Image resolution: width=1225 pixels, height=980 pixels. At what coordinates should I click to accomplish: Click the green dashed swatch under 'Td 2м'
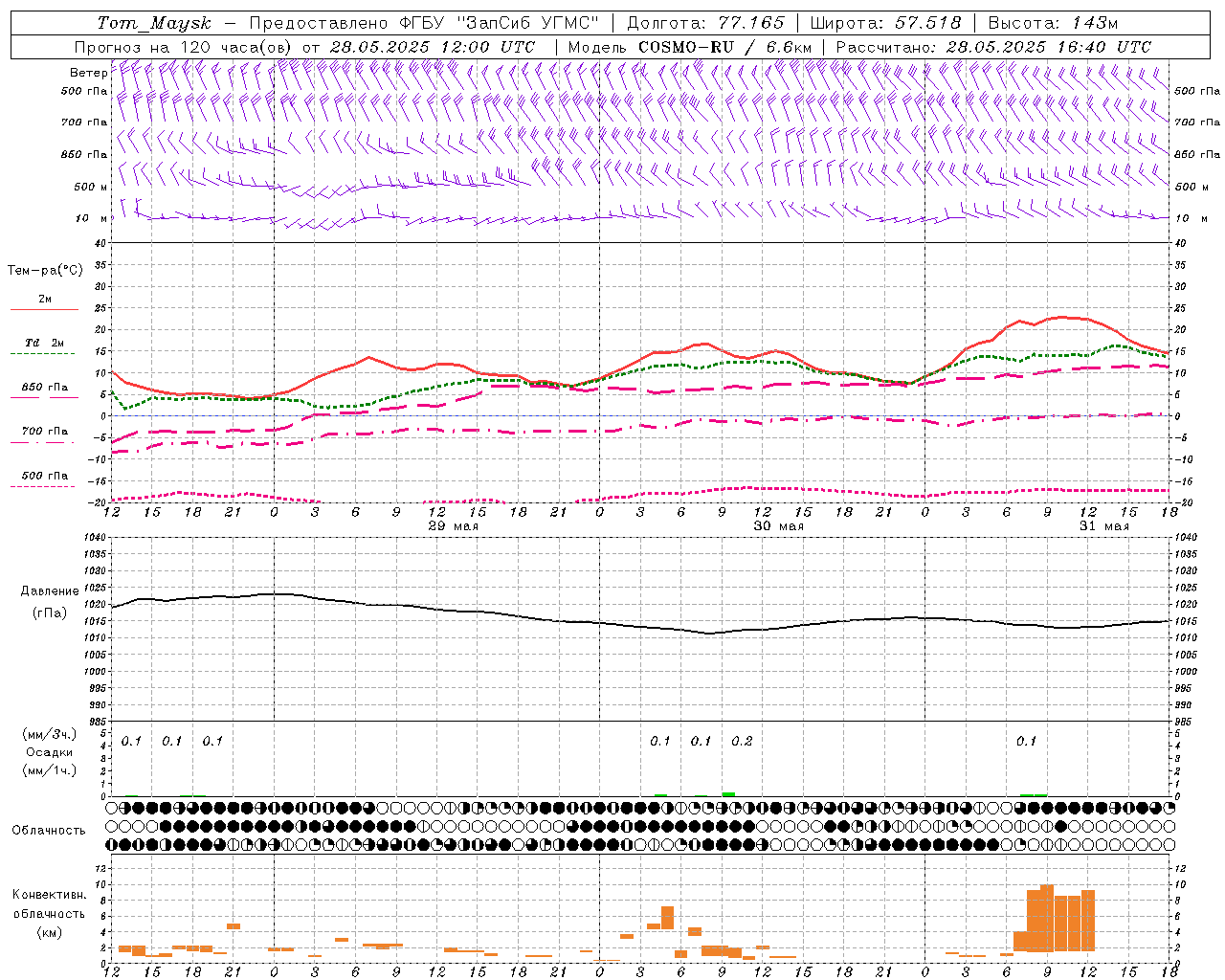tap(42, 353)
